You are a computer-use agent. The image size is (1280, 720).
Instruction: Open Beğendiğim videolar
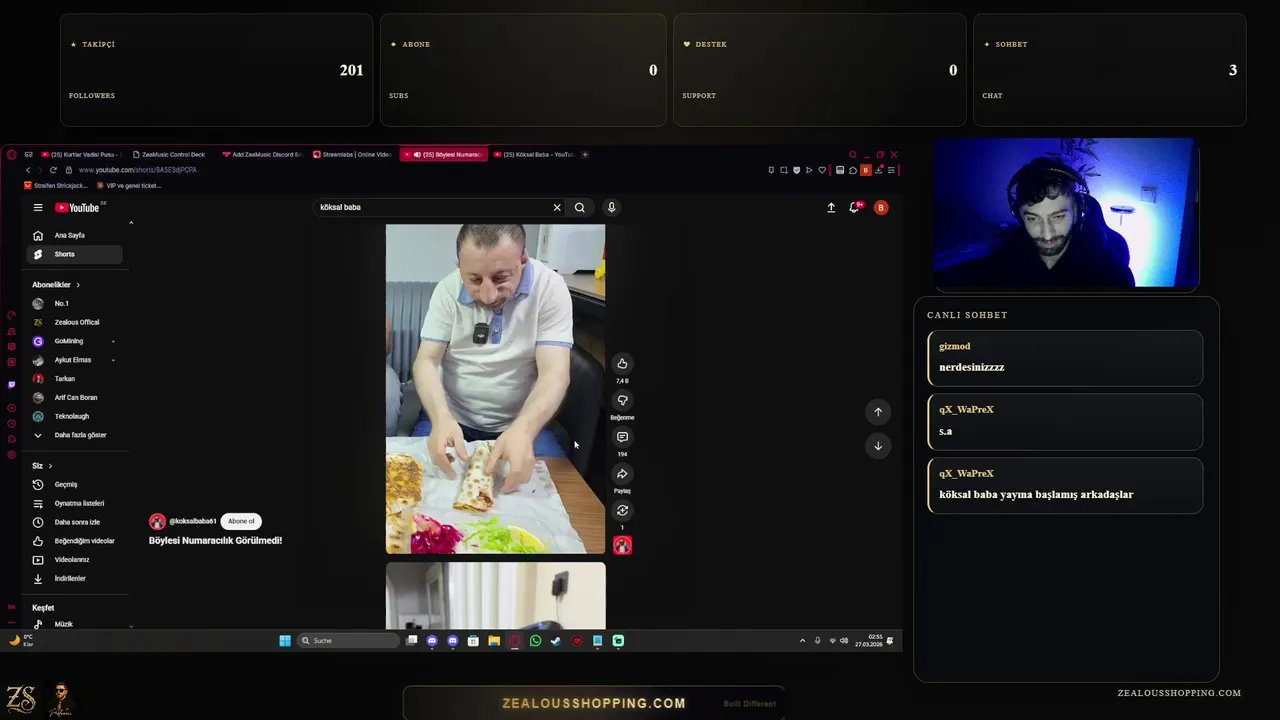tap(75, 541)
